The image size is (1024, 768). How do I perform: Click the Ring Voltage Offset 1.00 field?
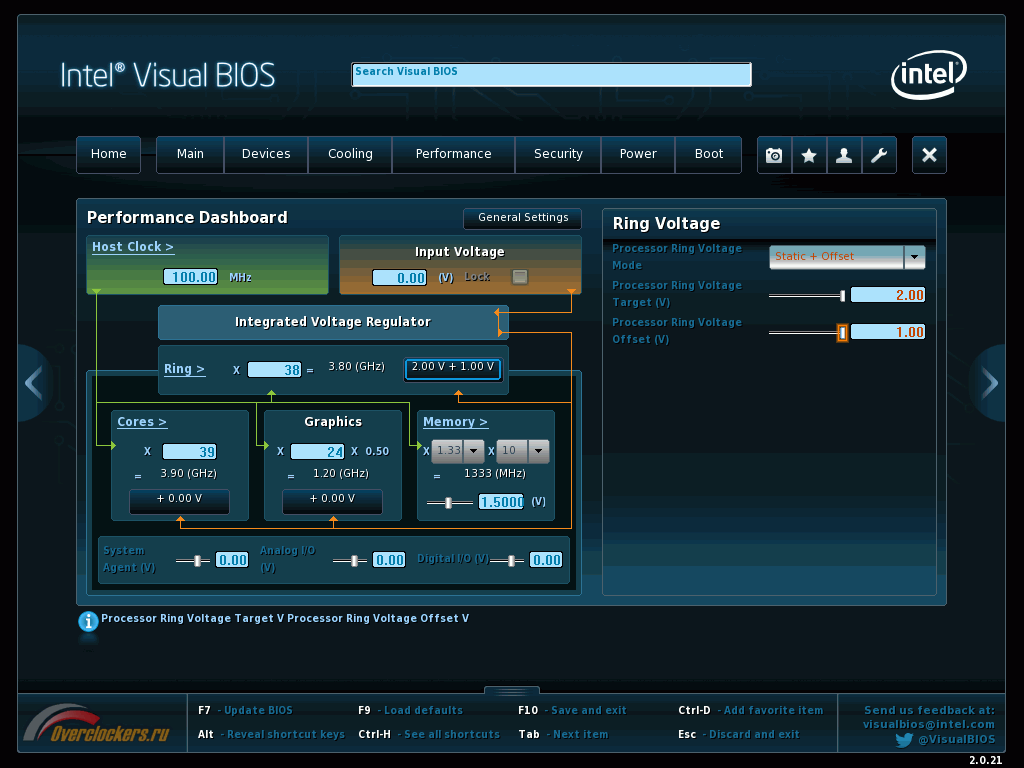pyautogui.click(x=888, y=332)
